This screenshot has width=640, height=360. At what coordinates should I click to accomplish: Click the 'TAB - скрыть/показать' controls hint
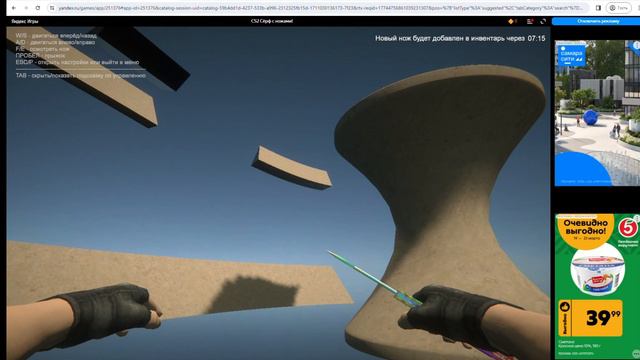pos(80,76)
